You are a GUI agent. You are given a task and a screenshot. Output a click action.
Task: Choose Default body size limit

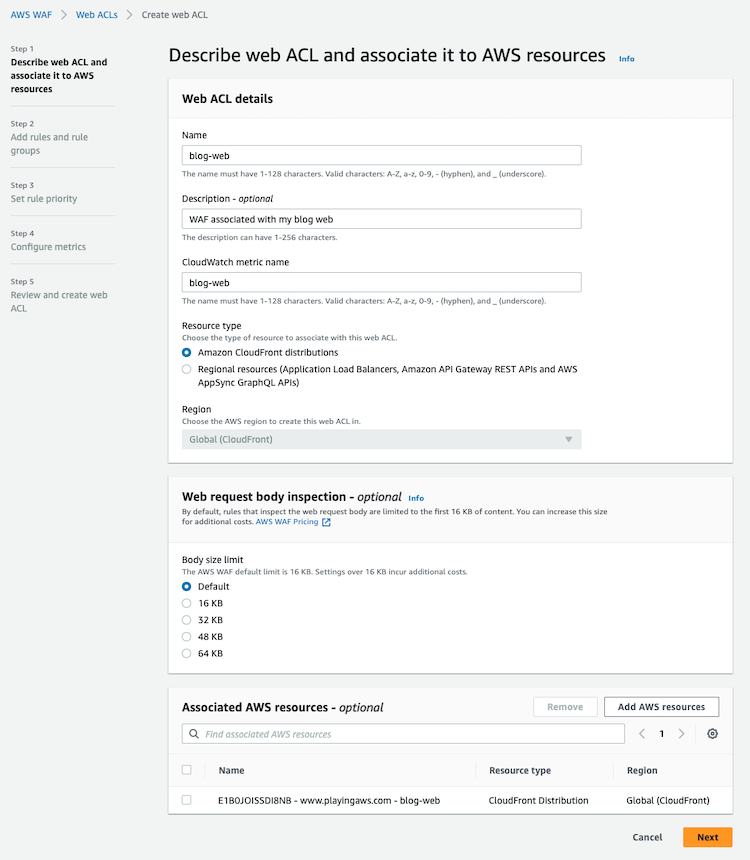(187, 586)
